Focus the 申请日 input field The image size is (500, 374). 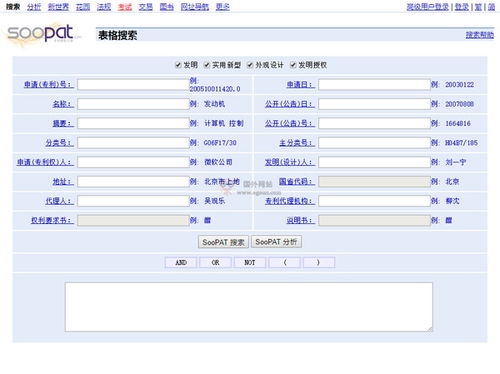pos(374,84)
